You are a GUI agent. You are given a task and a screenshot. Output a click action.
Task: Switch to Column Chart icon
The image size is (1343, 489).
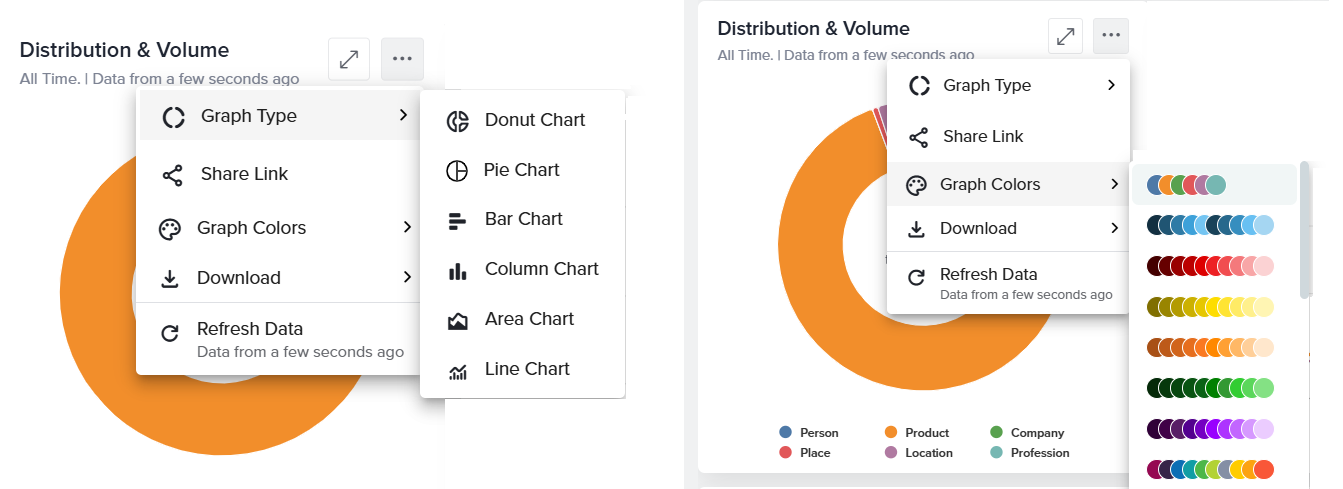[458, 270]
